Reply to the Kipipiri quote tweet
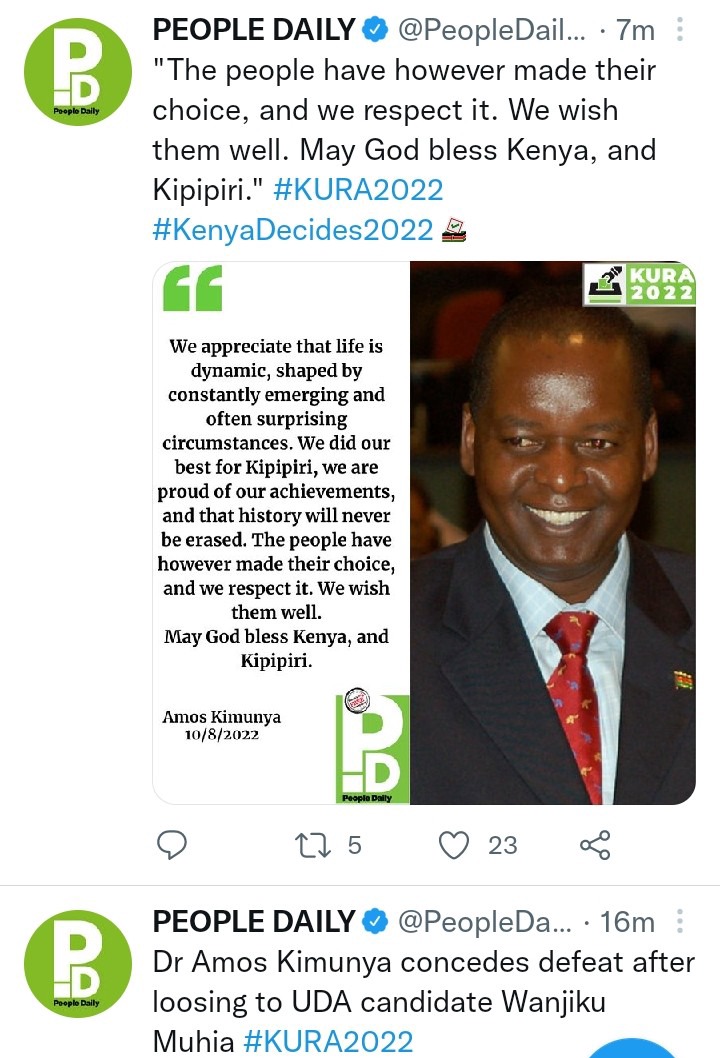720x1058 pixels. pos(171,845)
